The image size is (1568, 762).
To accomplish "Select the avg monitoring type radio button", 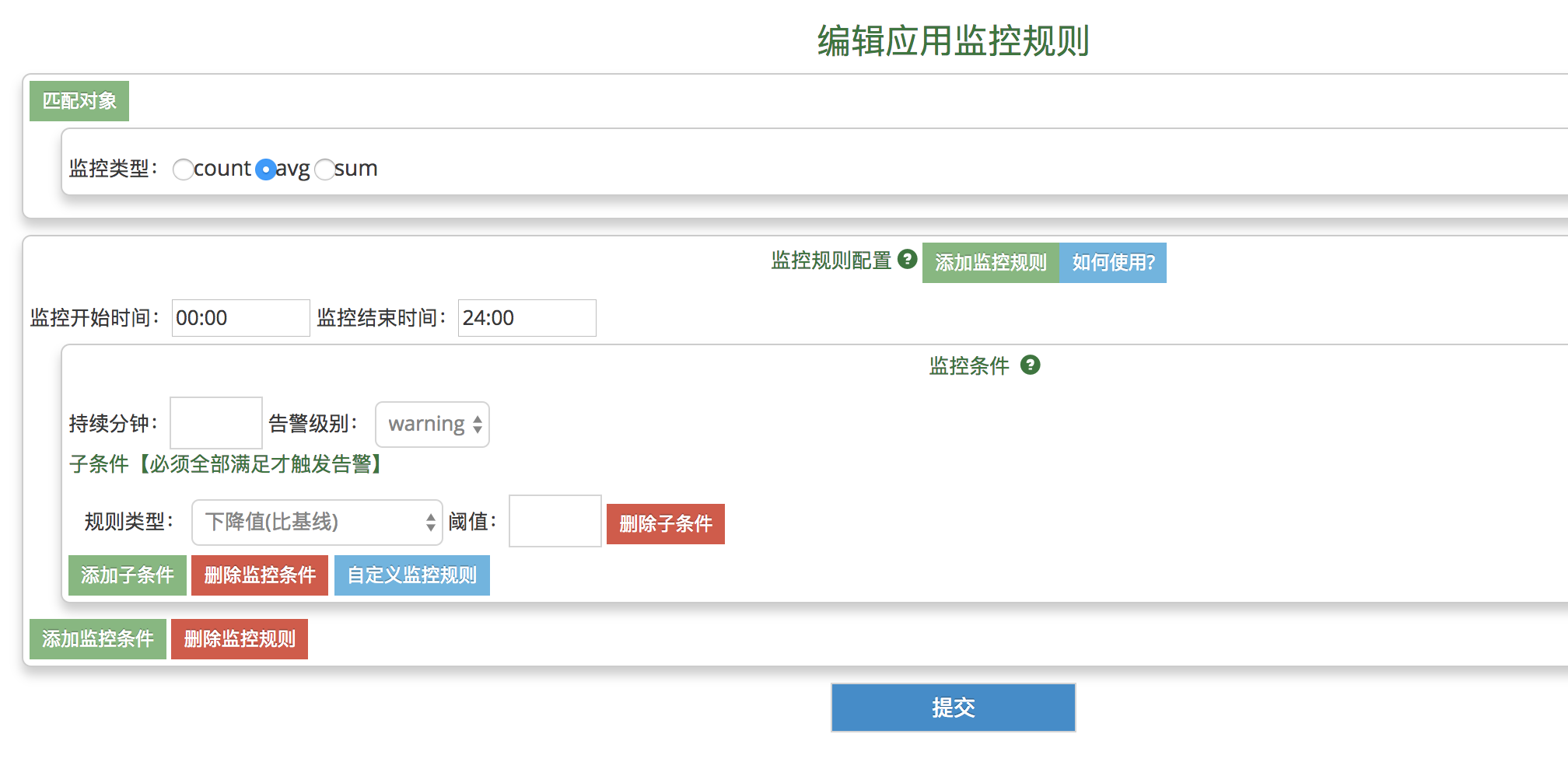I will [x=265, y=168].
